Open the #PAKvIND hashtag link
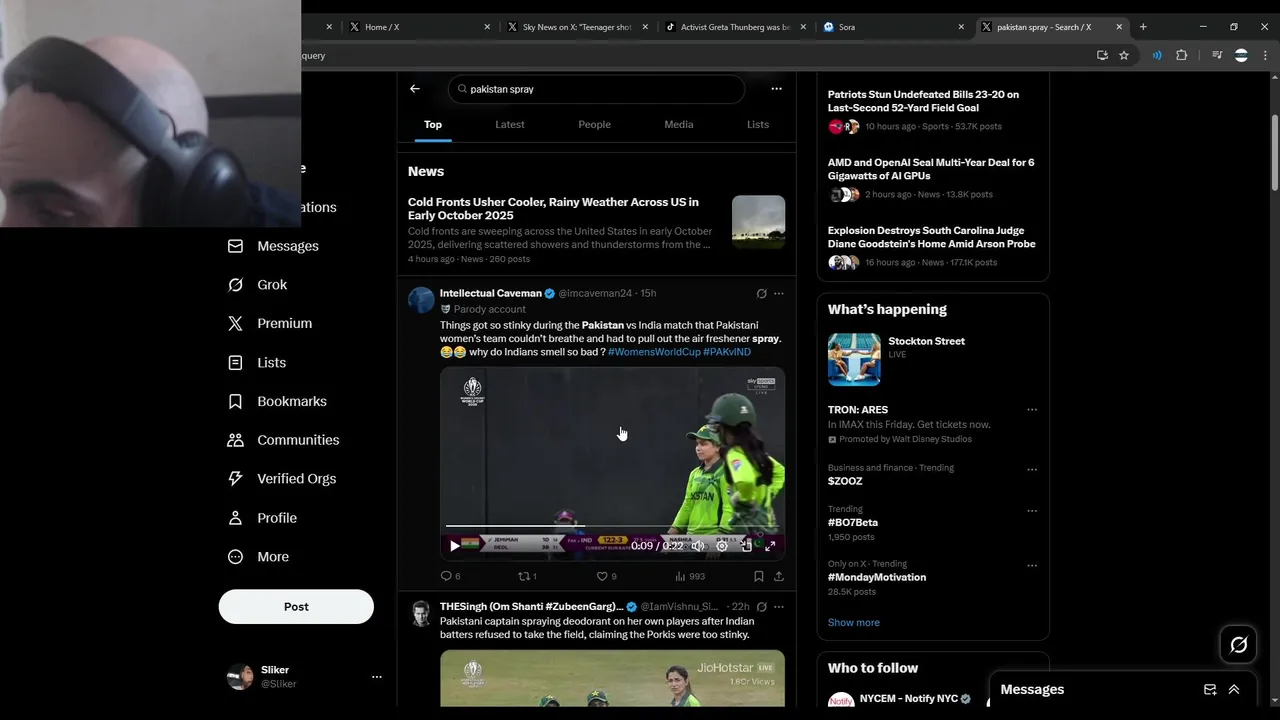The width and height of the screenshot is (1280, 720). click(727, 352)
